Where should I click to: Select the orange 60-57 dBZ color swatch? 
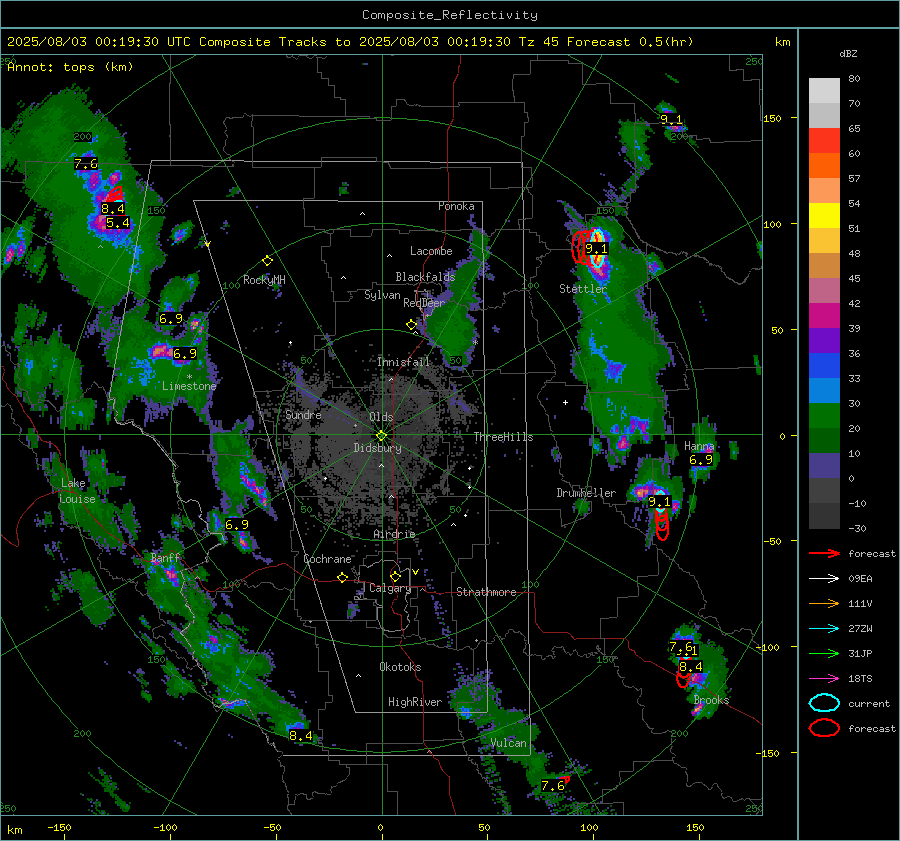pyautogui.click(x=824, y=165)
